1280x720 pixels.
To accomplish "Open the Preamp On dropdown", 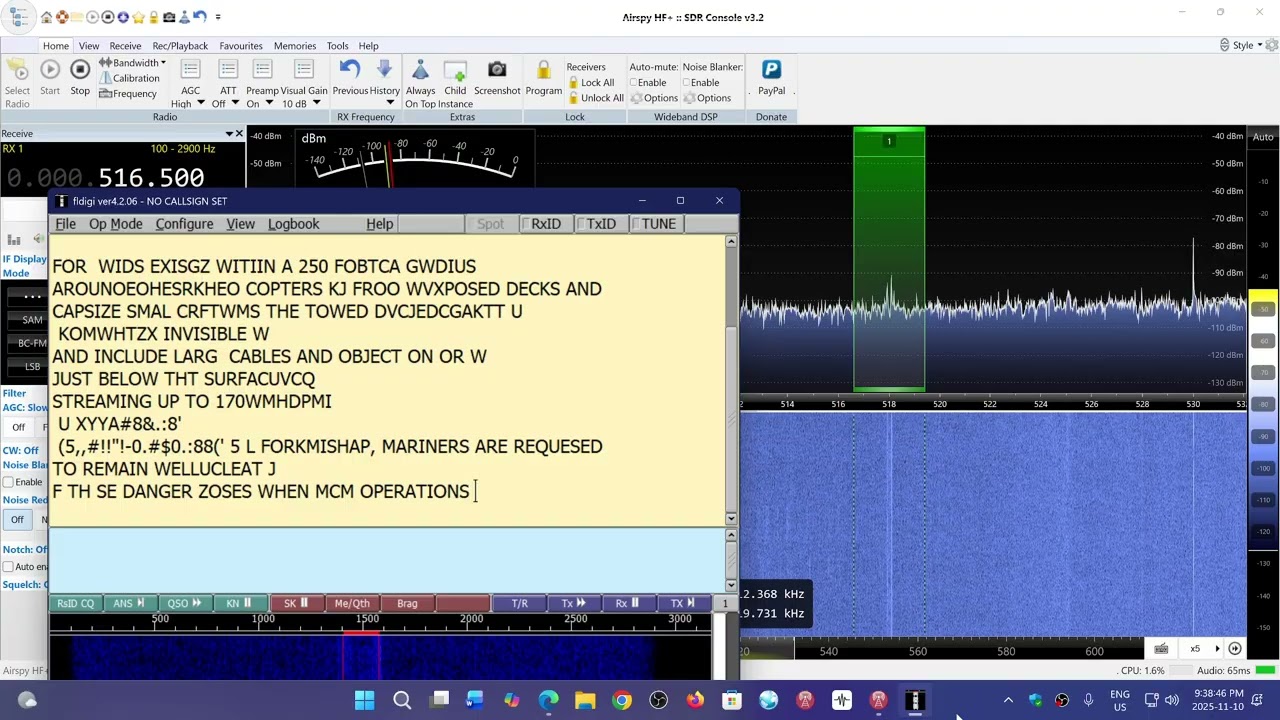I will coord(268,104).
